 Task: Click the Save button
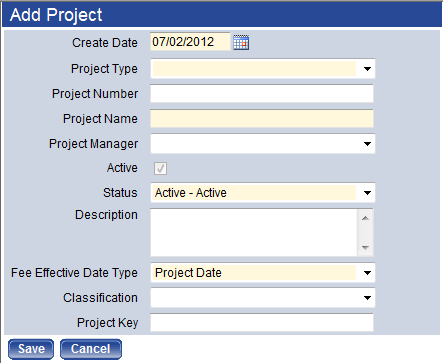(x=31, y=349)
